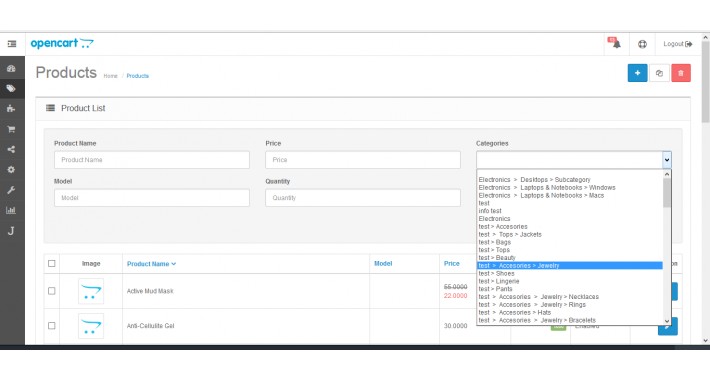
Task: Select 'test > Tops' category option
Action: point(494,250)
